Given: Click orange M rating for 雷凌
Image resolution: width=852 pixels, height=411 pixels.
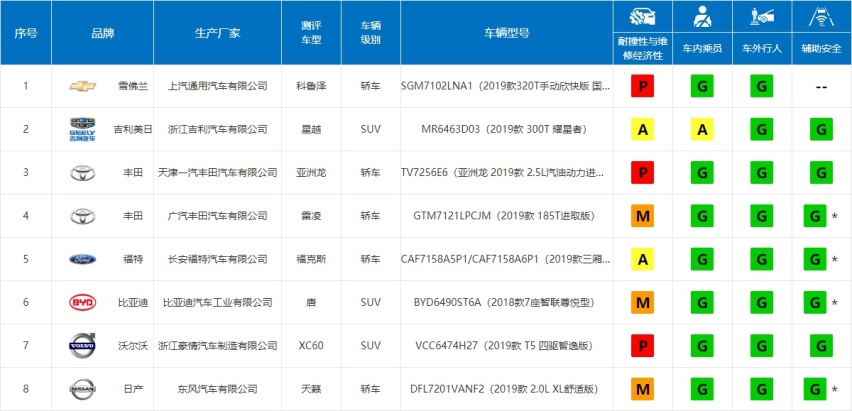Looking at the screenshot, I should pos(642,216).
